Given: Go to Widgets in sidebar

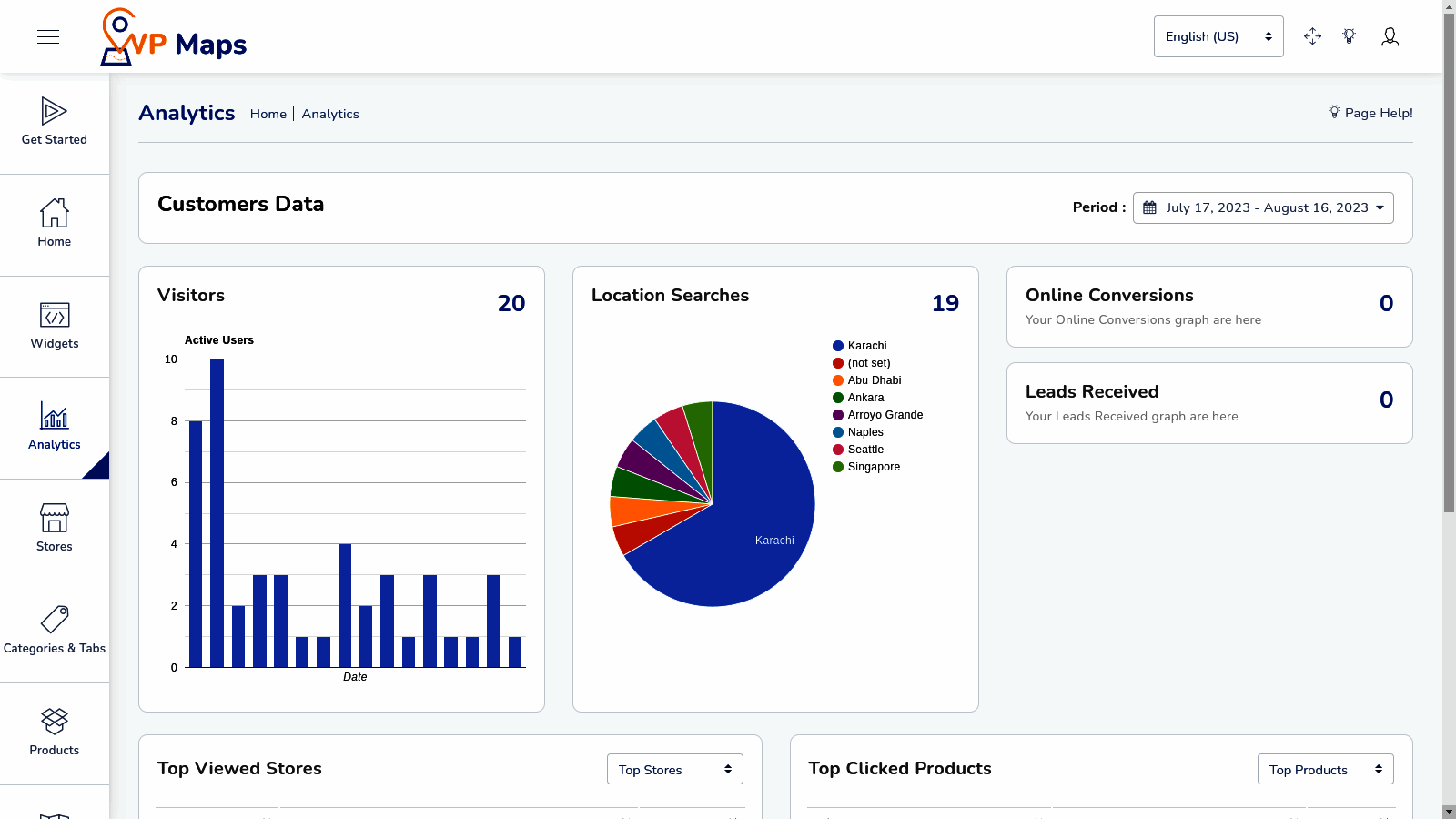Looking at the screenshot, I should [x=55, y=326].
